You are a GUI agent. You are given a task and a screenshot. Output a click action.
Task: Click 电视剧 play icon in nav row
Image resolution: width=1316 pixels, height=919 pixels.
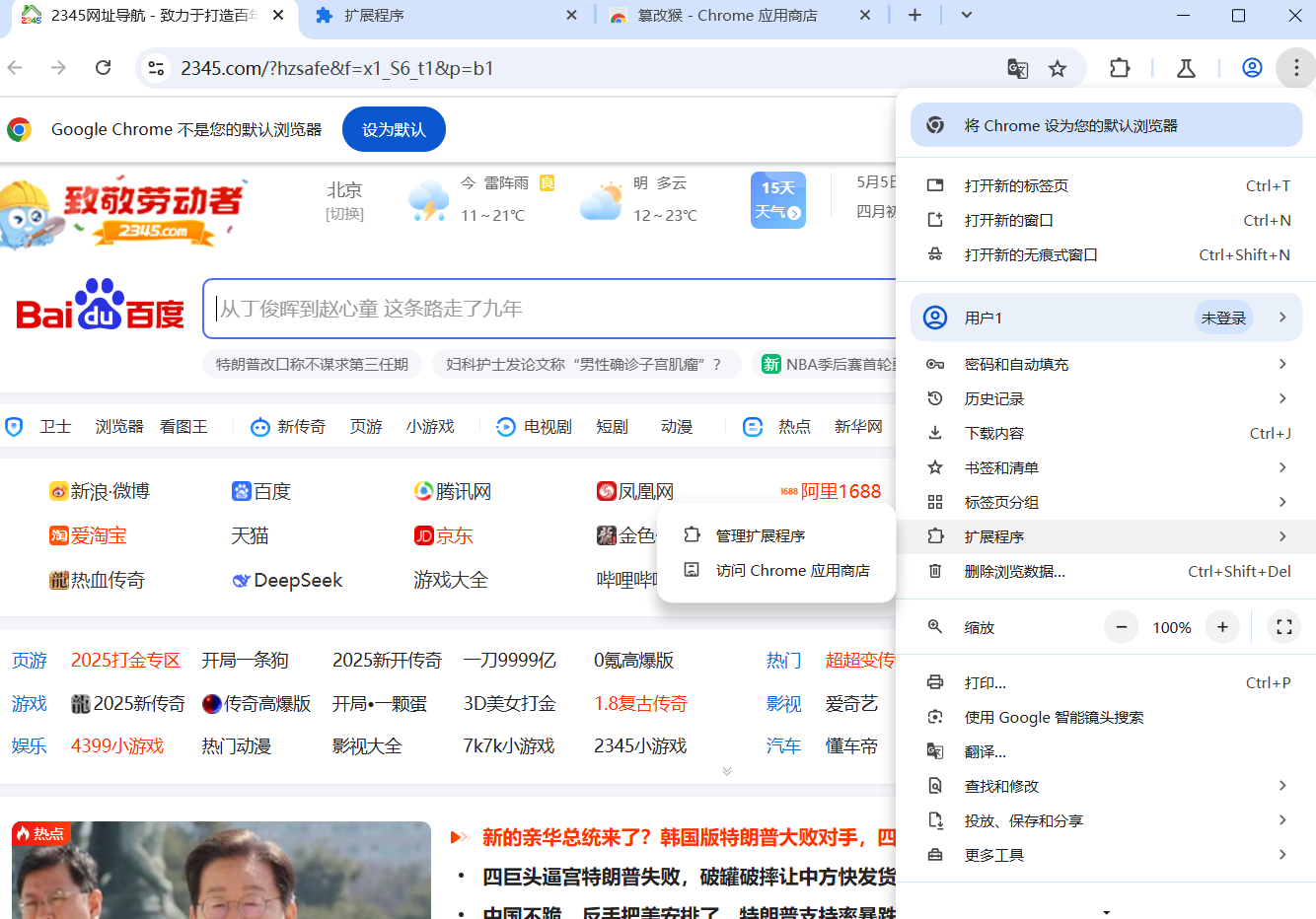(506, 427)
